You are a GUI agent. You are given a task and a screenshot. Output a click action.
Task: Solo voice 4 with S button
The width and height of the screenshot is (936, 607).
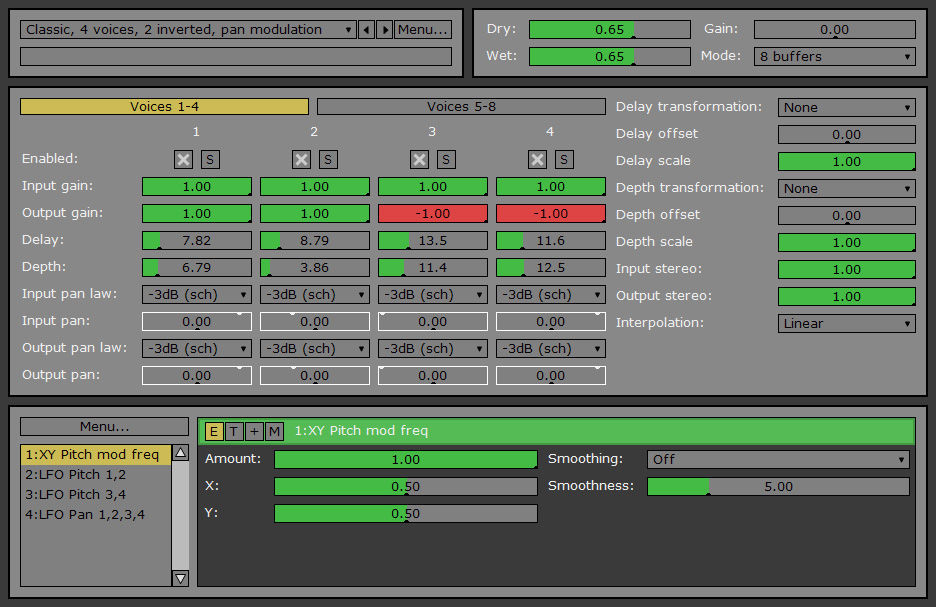[x=564, y=159]
